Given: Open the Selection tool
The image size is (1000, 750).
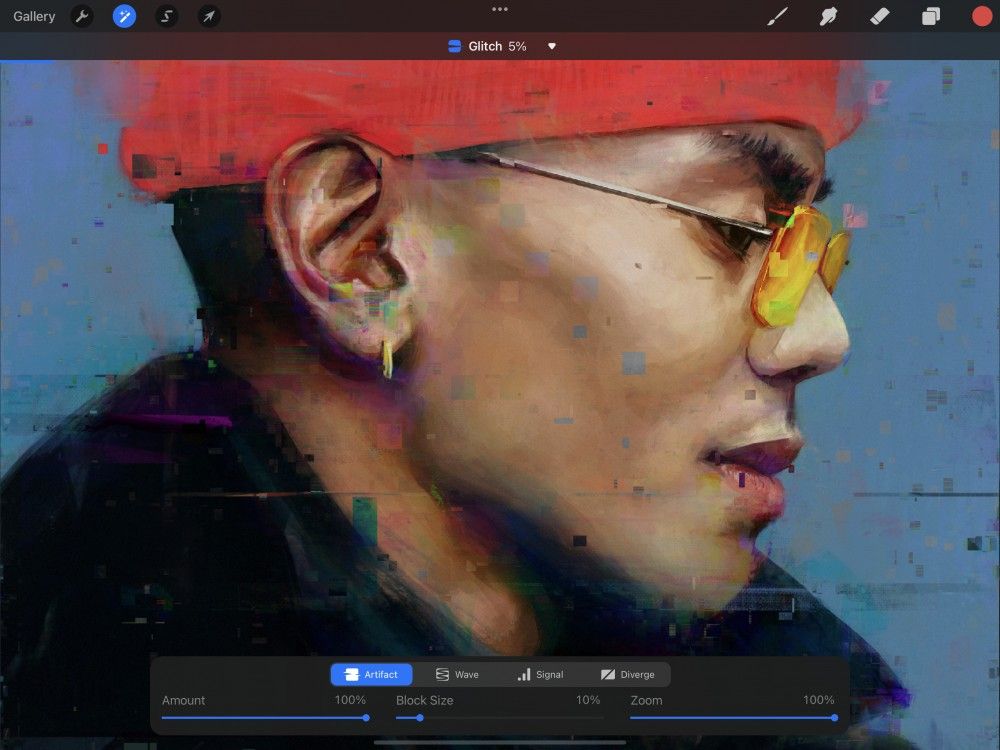Looking at the screenshot, I should pyautogui.click(x=166, y=16).
